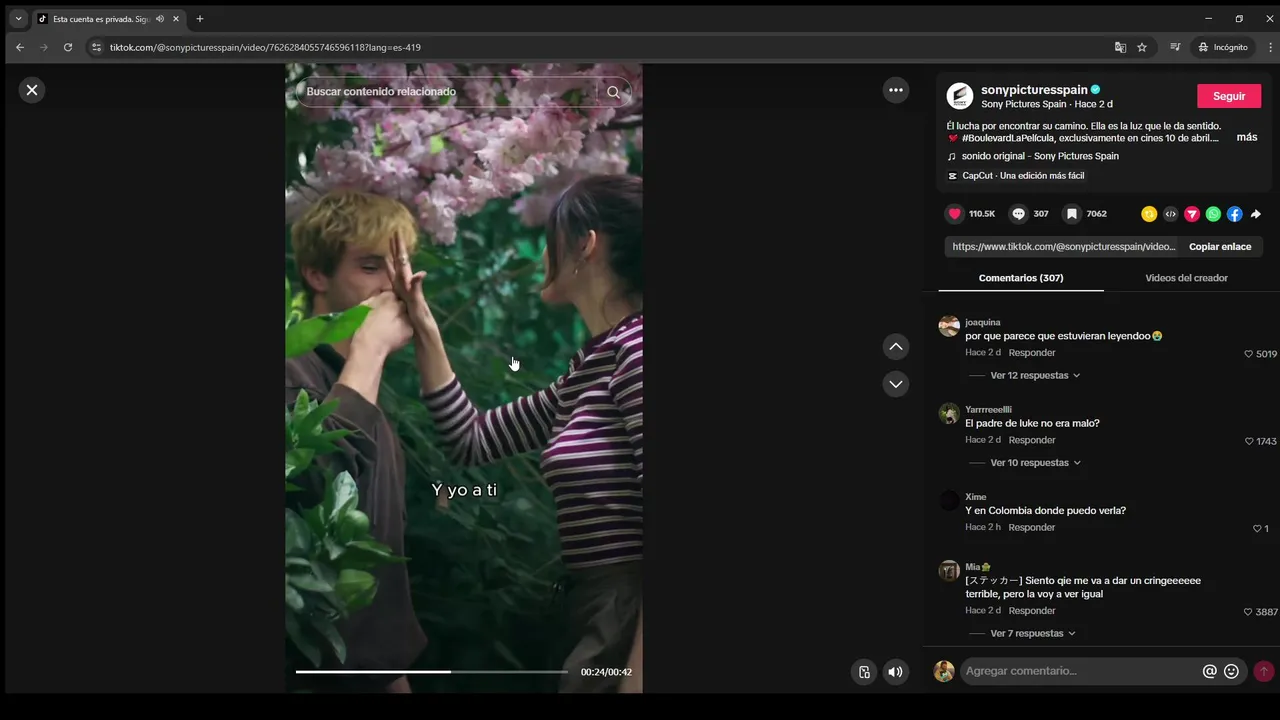Close the video viewer with the X

tap(32, 90)
